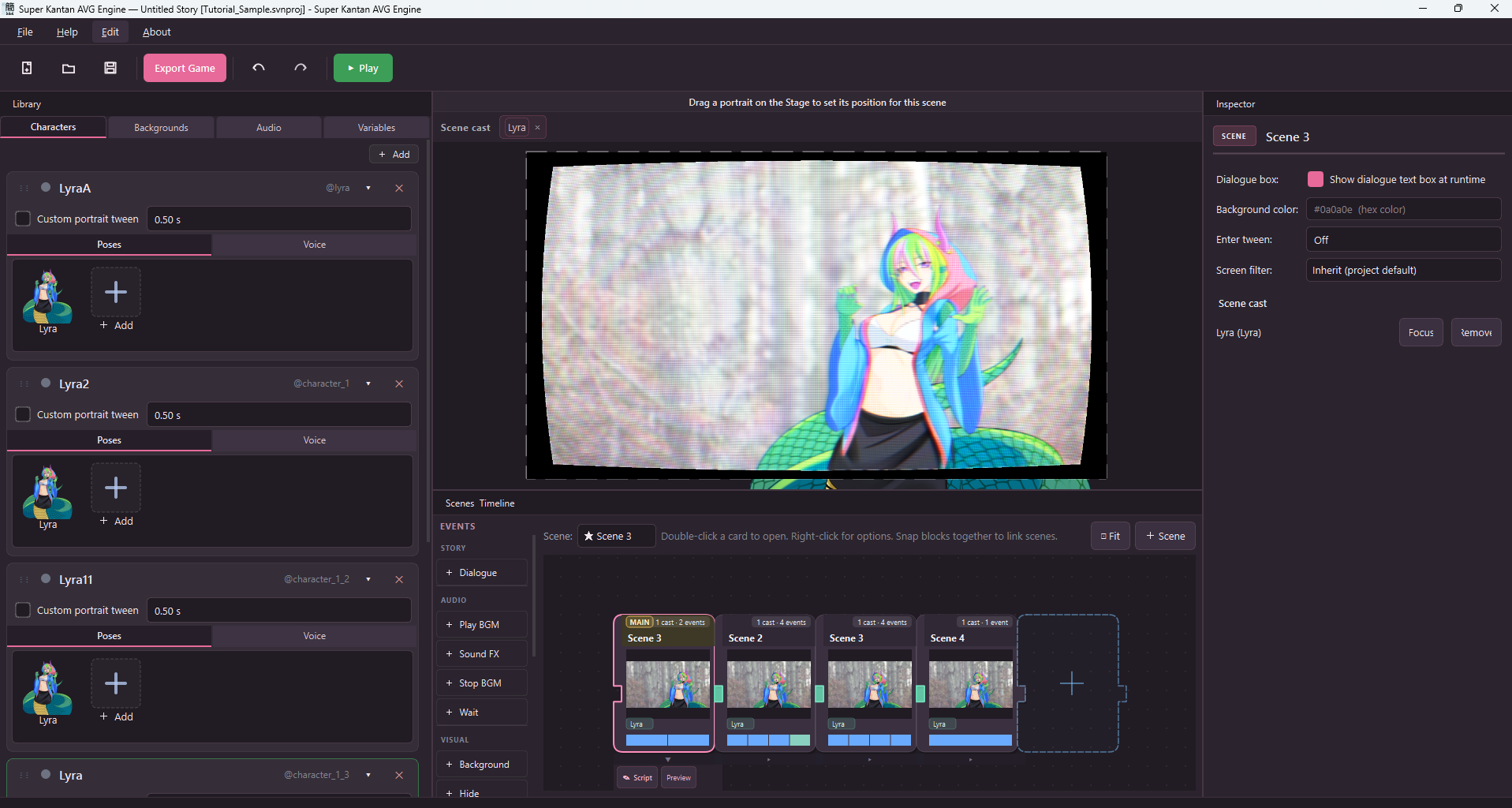Open the Edit menu

point(110,32)
